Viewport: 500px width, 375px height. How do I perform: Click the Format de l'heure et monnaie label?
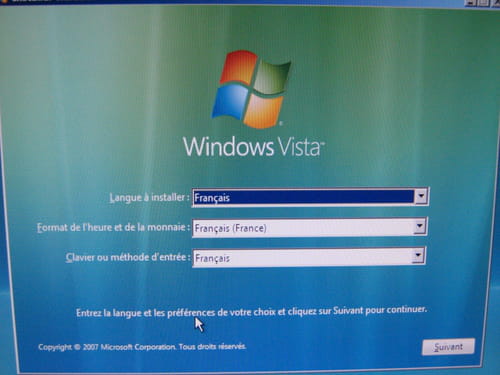pos(113,228)
